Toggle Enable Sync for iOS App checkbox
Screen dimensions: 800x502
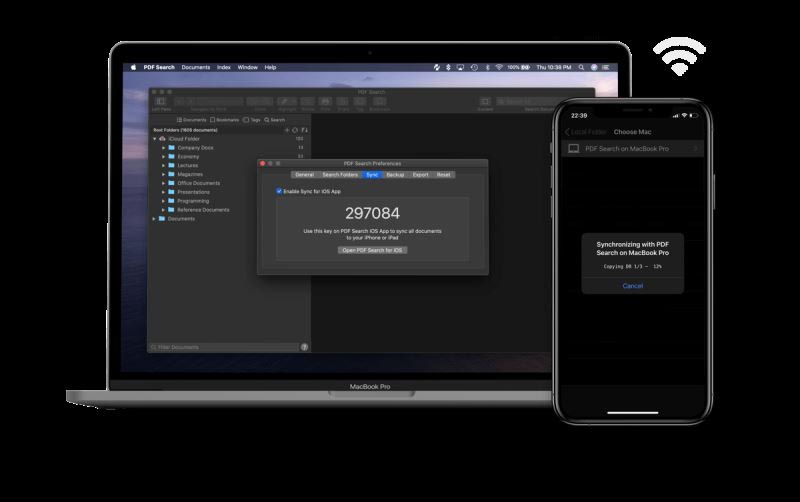coord(279,191)
